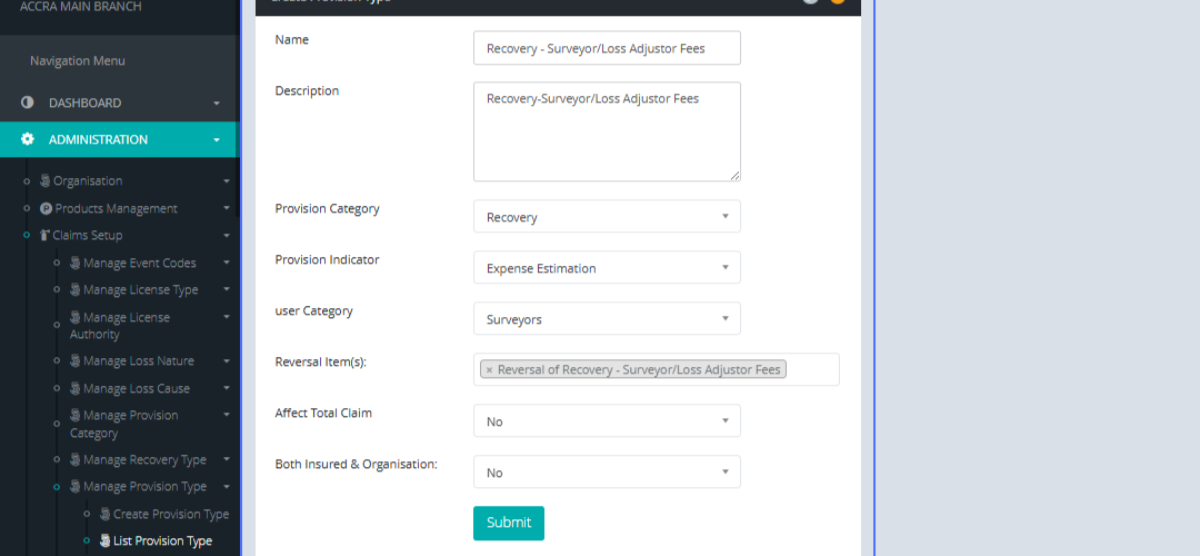Expand the Manage Recovery Type submenu

[227, 460]
